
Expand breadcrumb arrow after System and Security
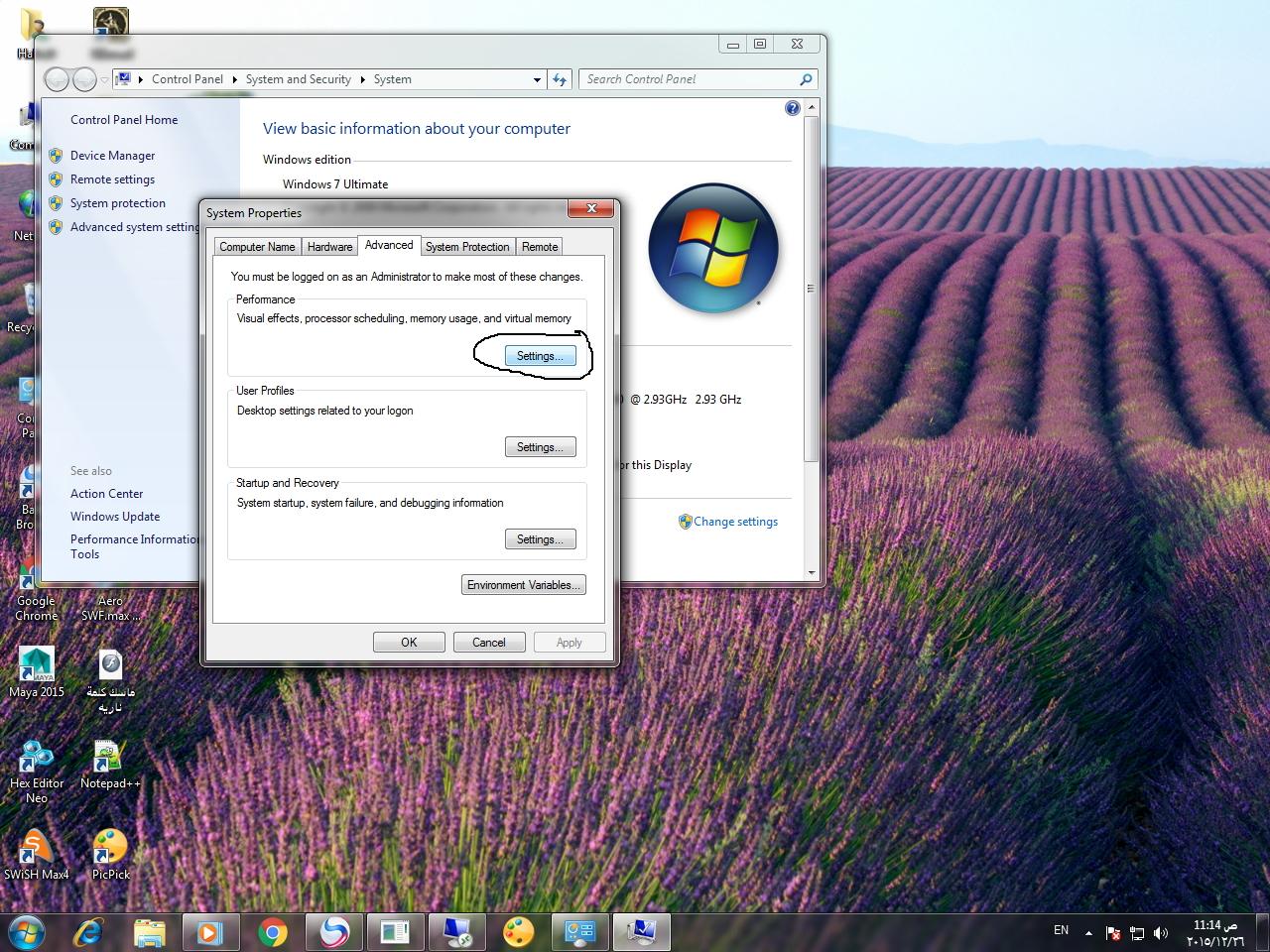pyautogui.click(x=362, y=79)
